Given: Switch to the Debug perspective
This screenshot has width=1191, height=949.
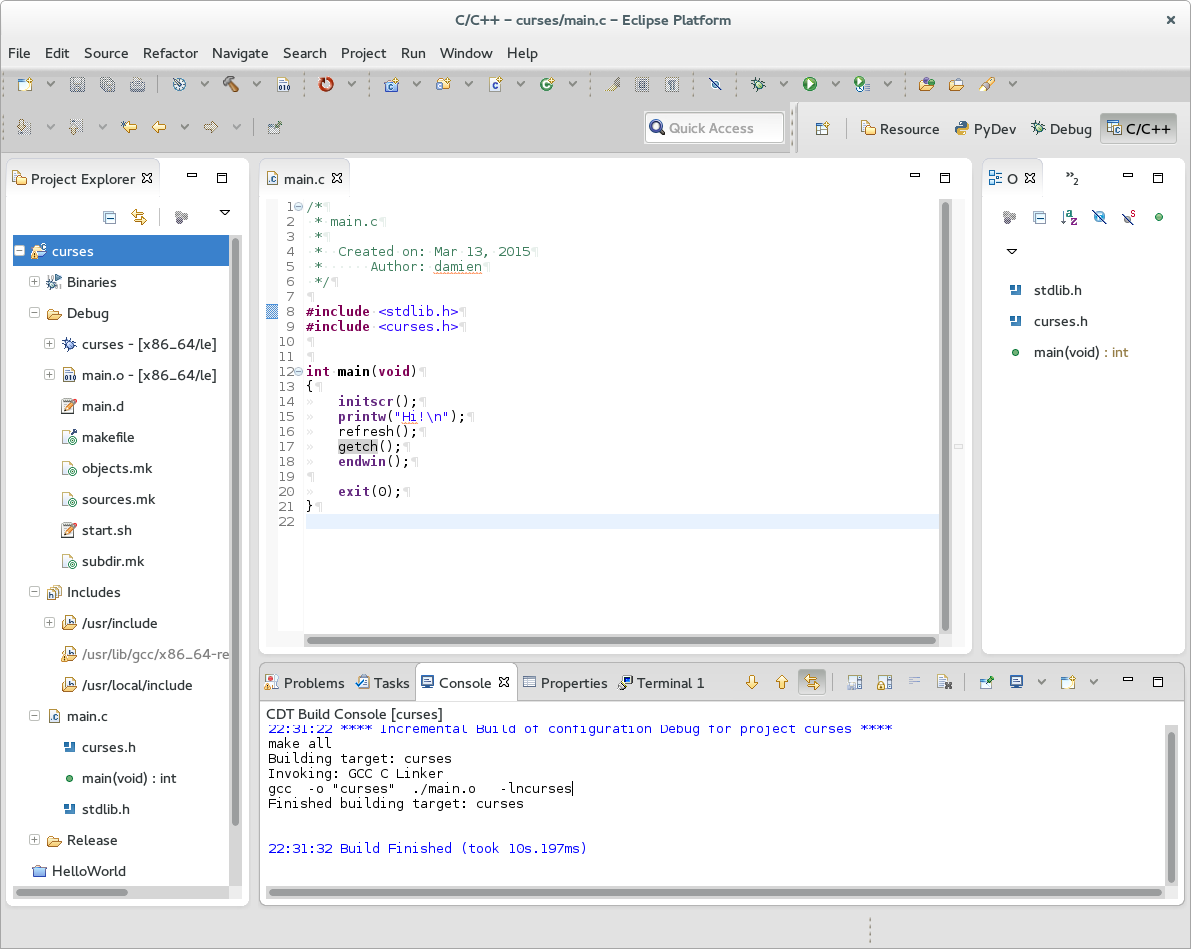Looking at the screenshot, I should click(x=1060, y=128).
